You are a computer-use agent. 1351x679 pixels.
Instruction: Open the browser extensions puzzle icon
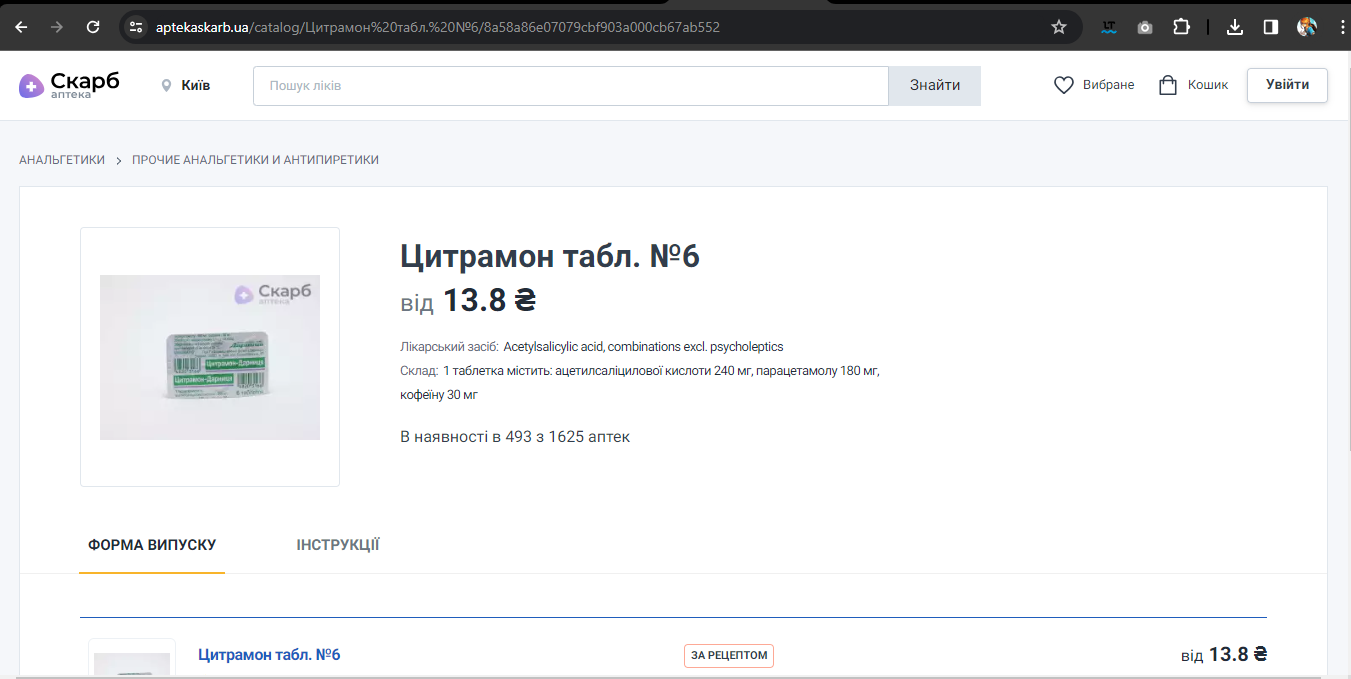click(1181, 27)
